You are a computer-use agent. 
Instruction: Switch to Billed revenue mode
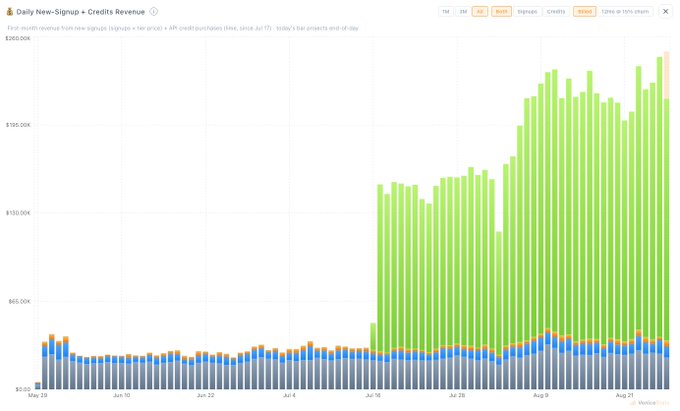[584, 12]
